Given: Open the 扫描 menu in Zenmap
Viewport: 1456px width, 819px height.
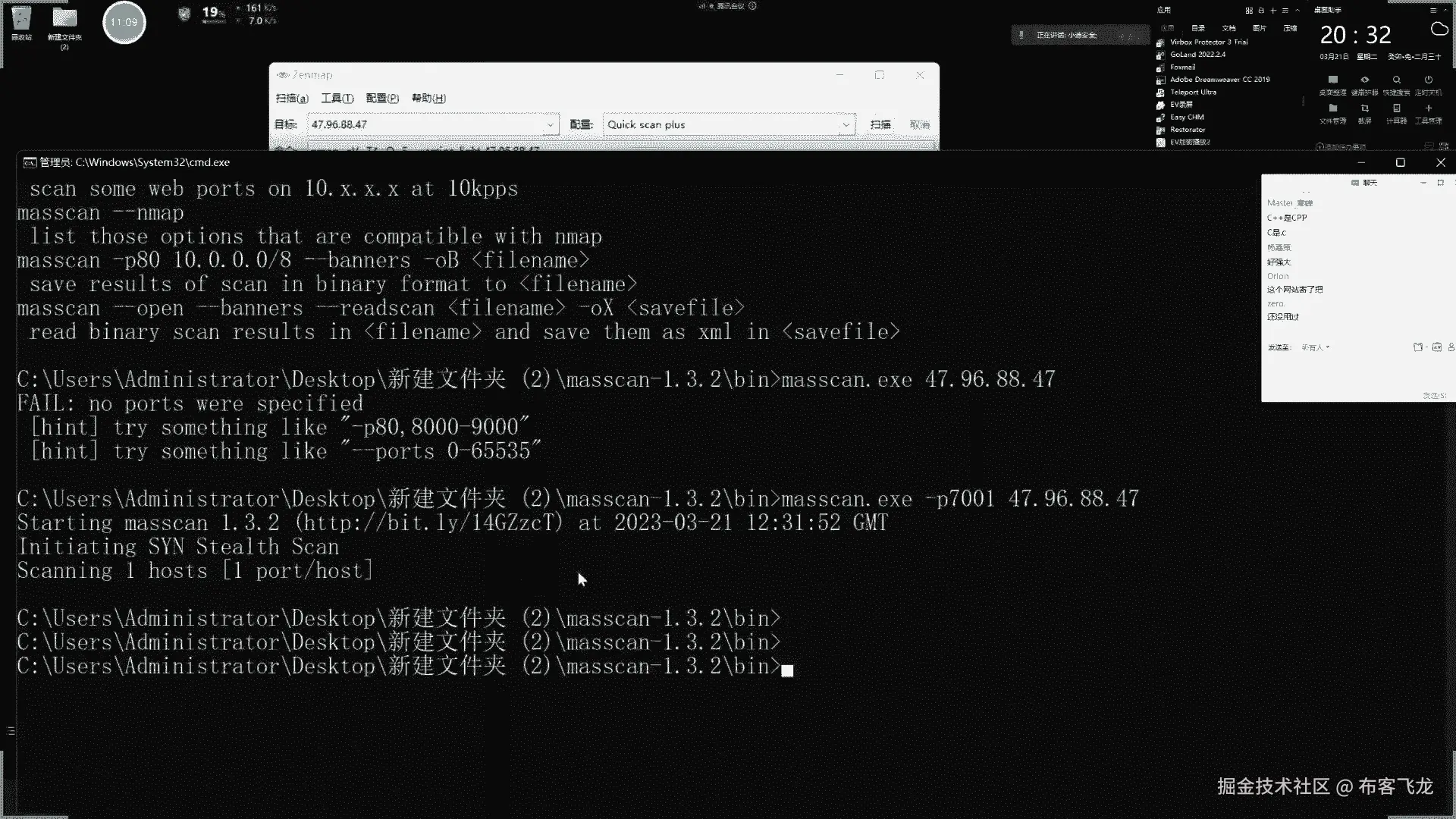Looking at the screenshot, I should tap(292, 99).
